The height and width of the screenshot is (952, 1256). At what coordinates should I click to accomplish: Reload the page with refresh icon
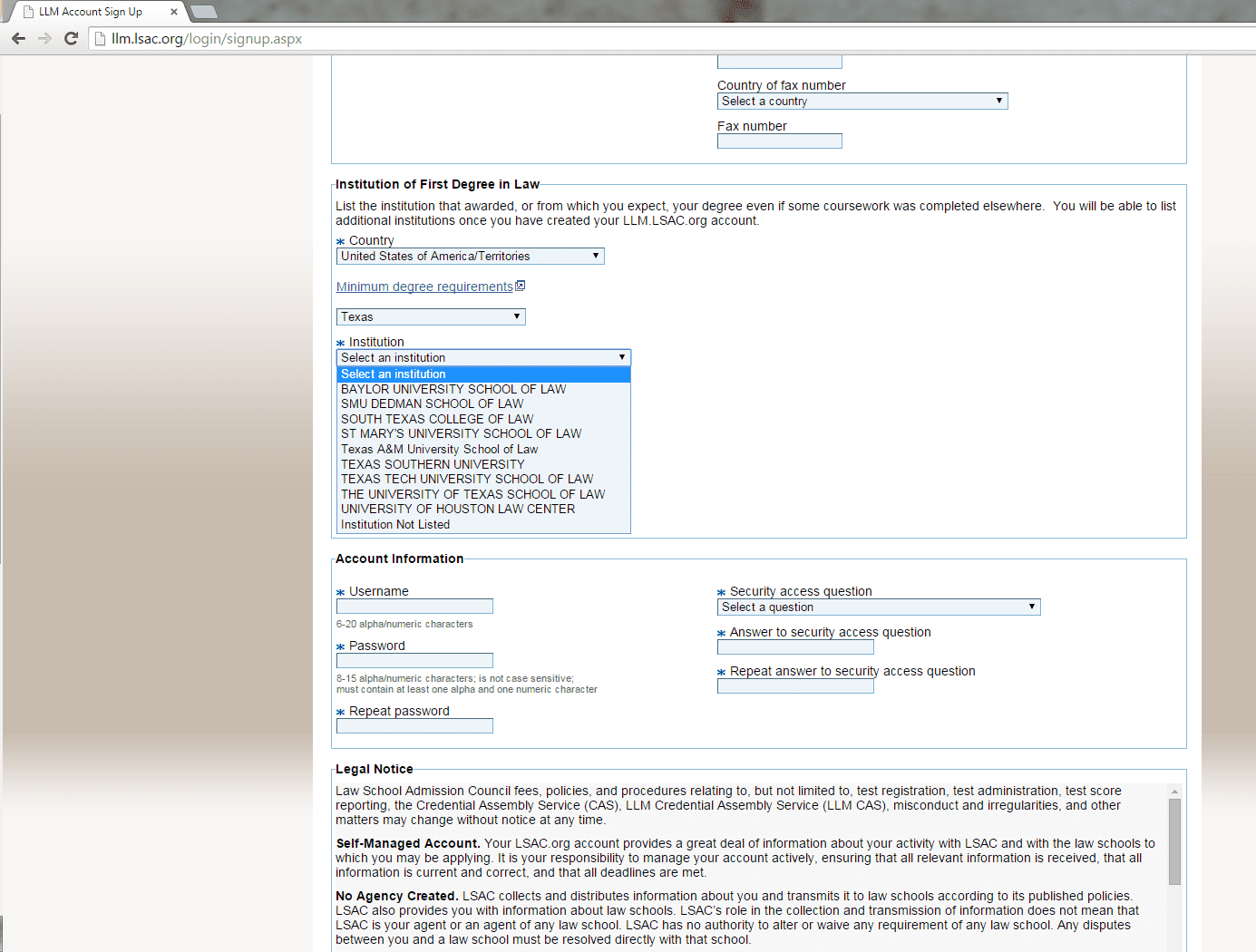[x=72, y=38]
